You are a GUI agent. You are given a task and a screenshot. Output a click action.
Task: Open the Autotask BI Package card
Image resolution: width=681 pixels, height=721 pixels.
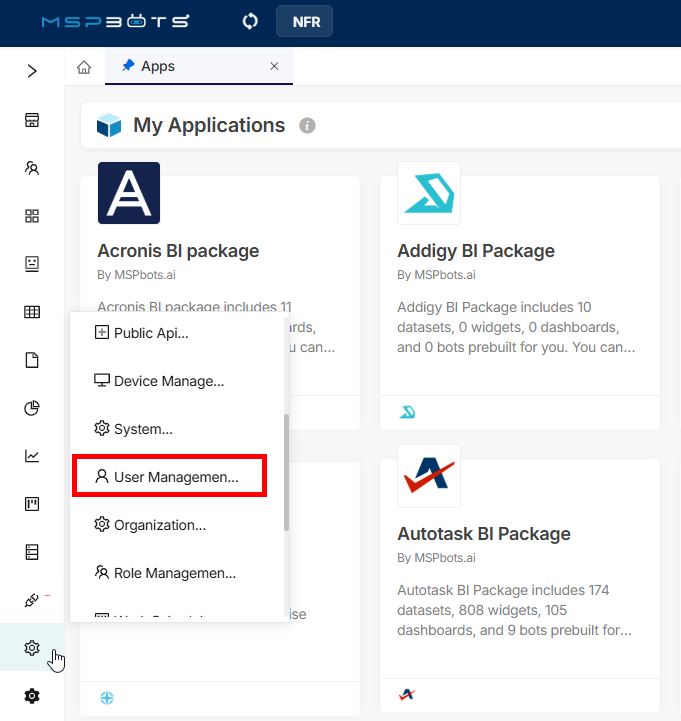(484, 534)
